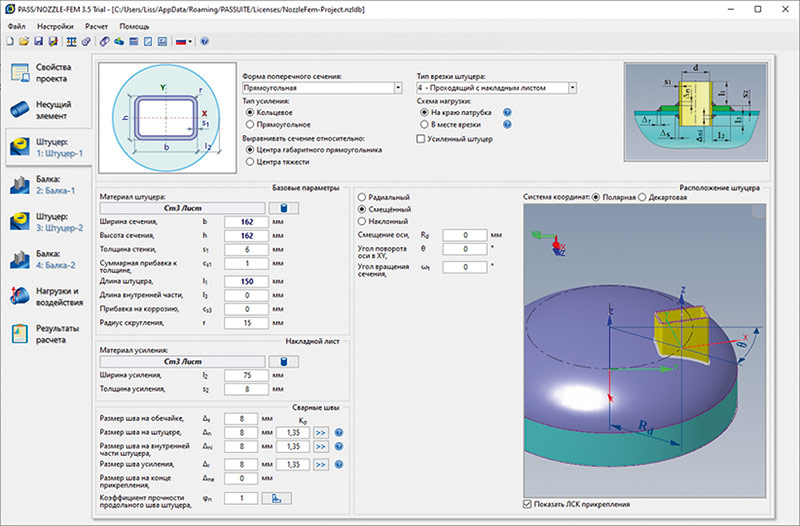Click >> button for Размер шва усиления
Screen dimensions: 800x526
320,464
